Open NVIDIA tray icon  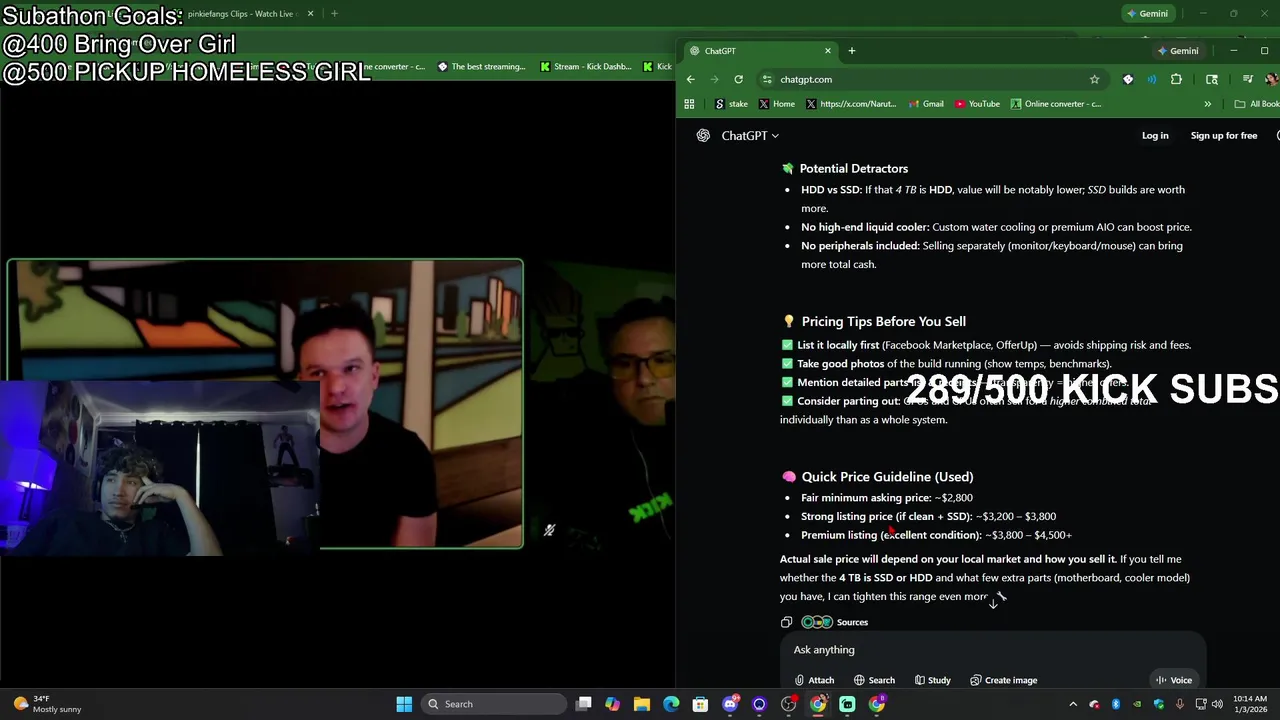[x=1137, y=704]
